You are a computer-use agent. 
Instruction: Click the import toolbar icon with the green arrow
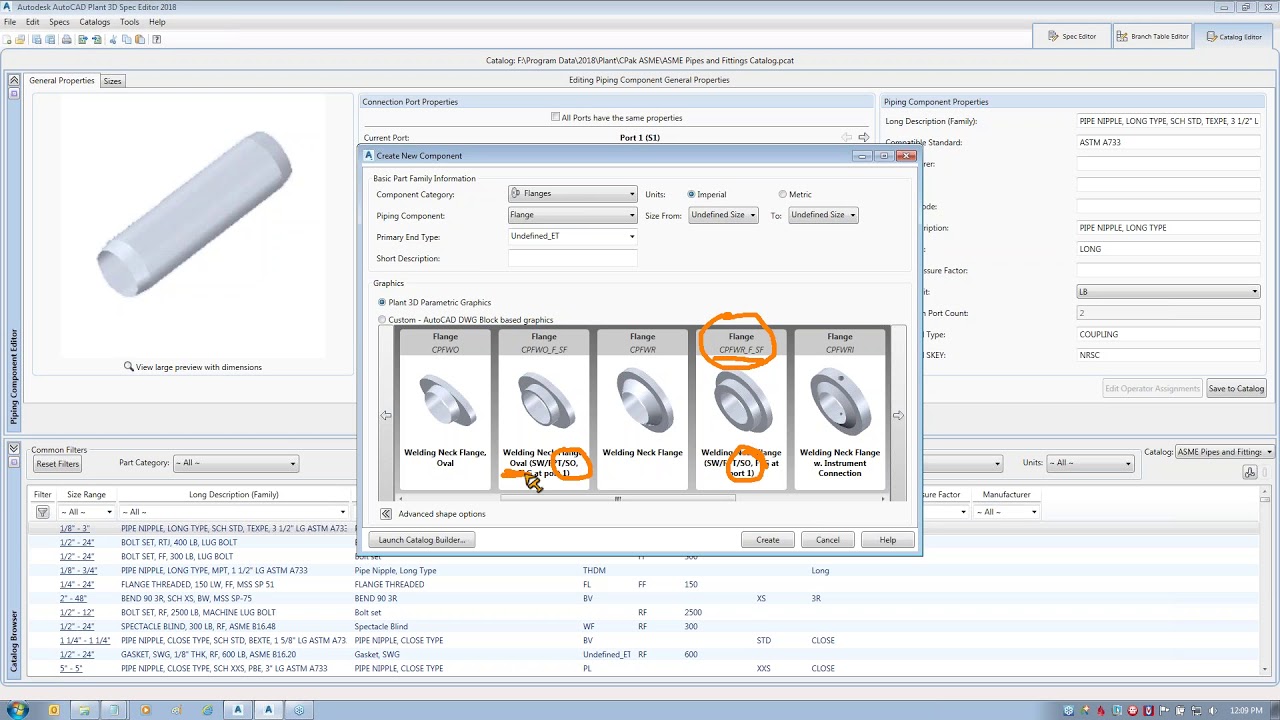click(x=96, y=40)
